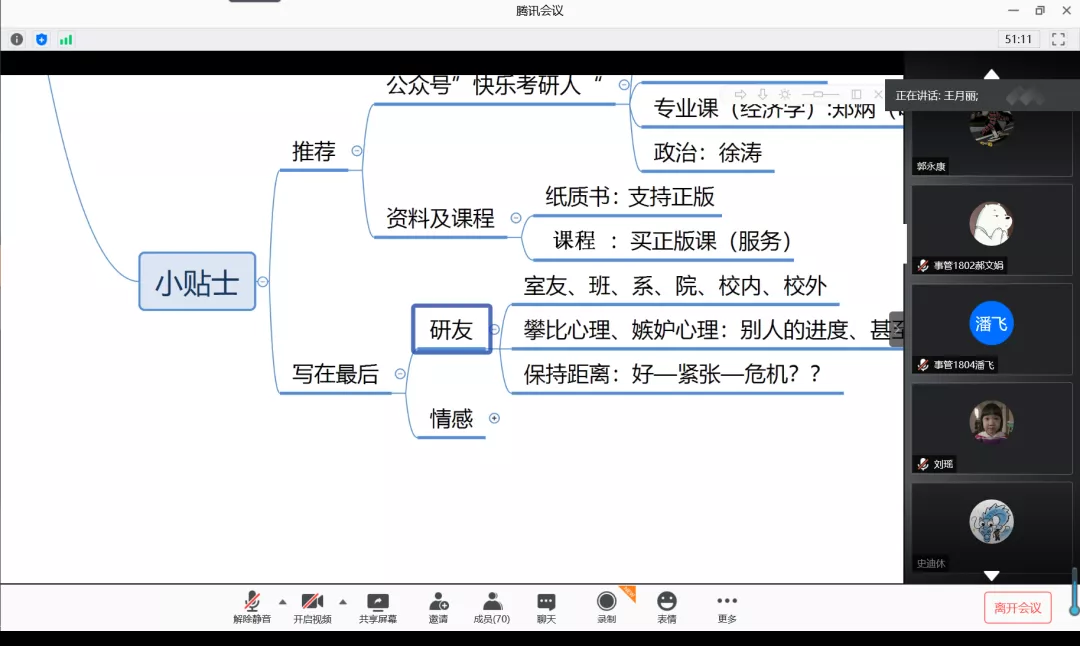The width and height of the screenshot is (1080, 646).
Task: Click the zoom slider in floating toolbar
Action: pos(819,94)
